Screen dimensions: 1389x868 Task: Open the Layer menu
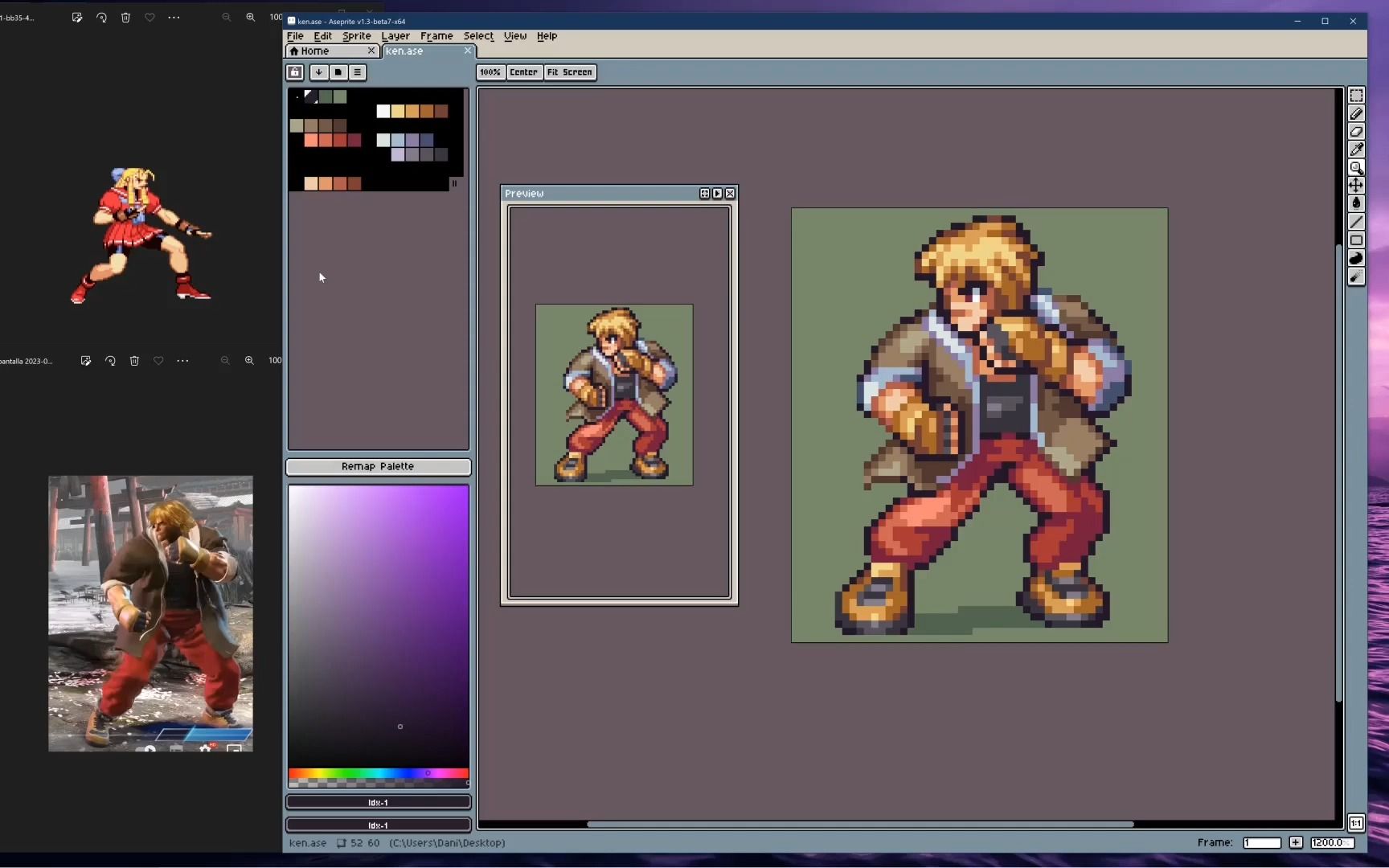pyautogui.click(x=395, y=36)
